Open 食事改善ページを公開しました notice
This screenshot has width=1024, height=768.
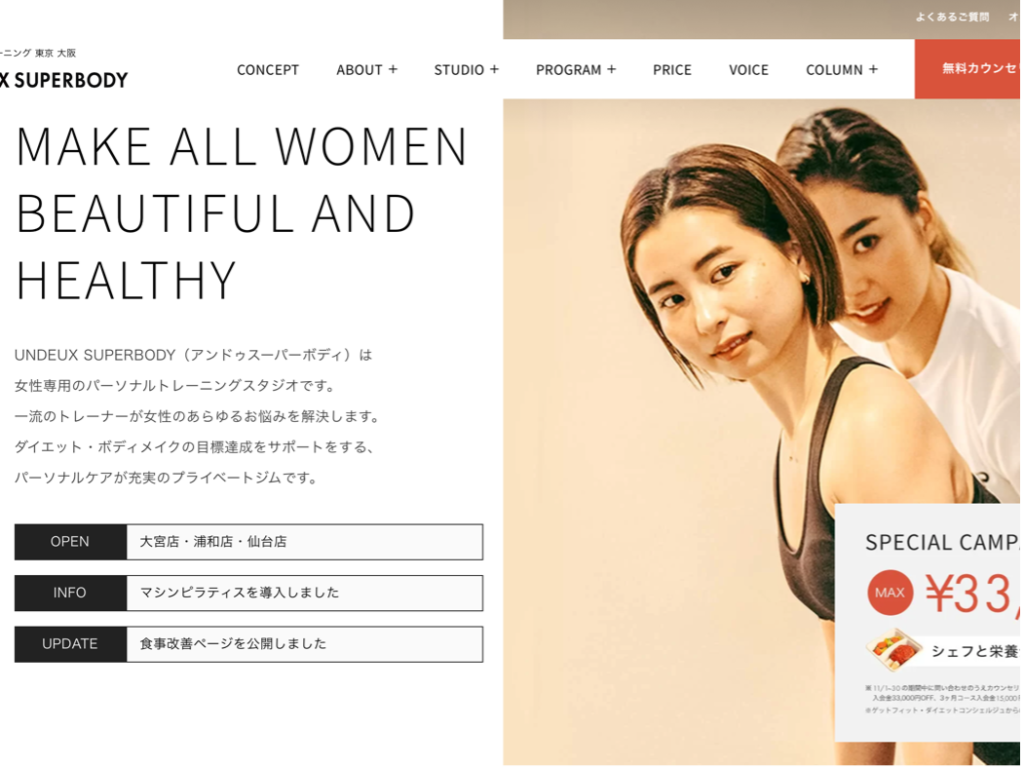305,643
